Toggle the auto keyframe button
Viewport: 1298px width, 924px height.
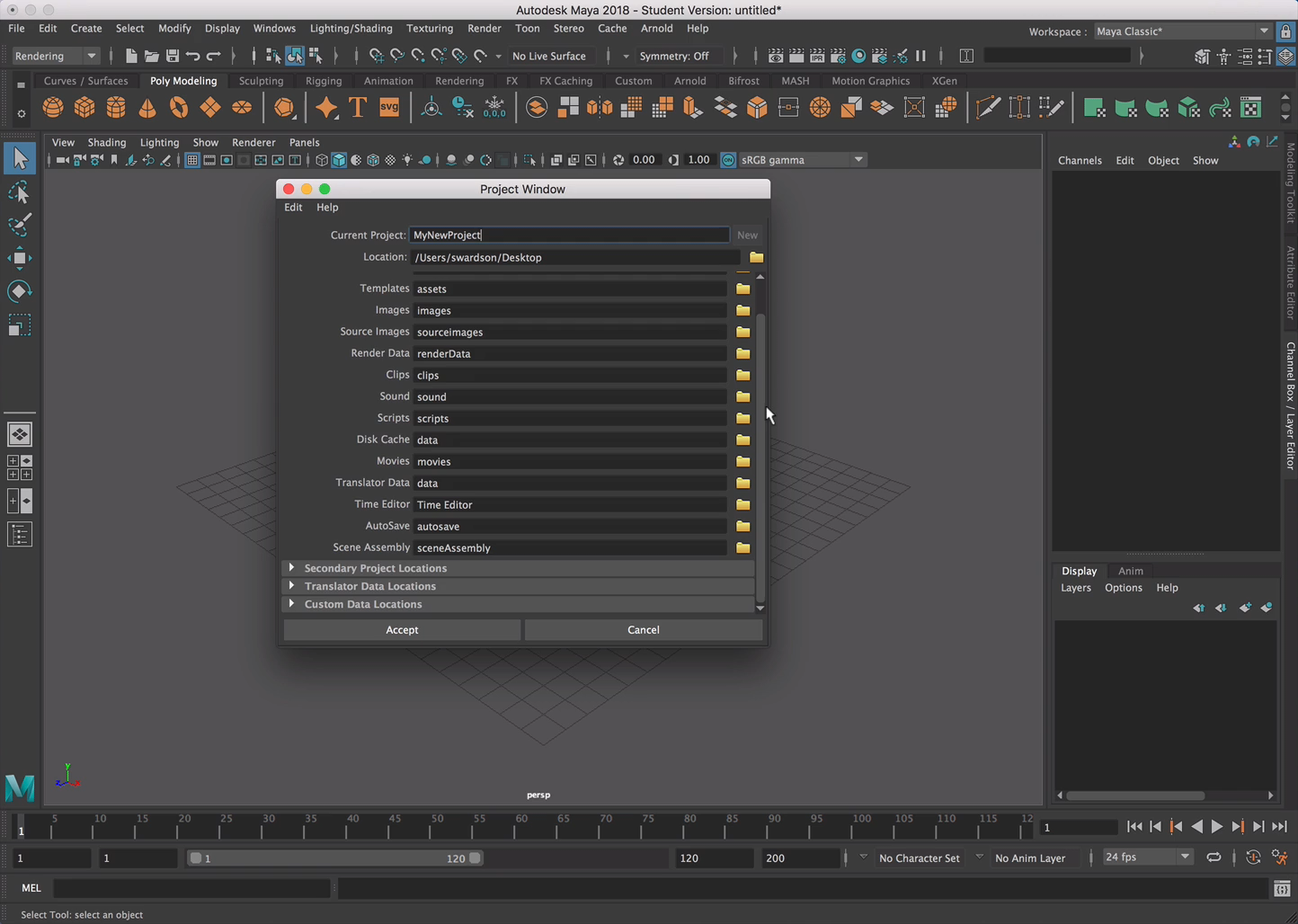pyautogui.click(x=1253, y=857)
